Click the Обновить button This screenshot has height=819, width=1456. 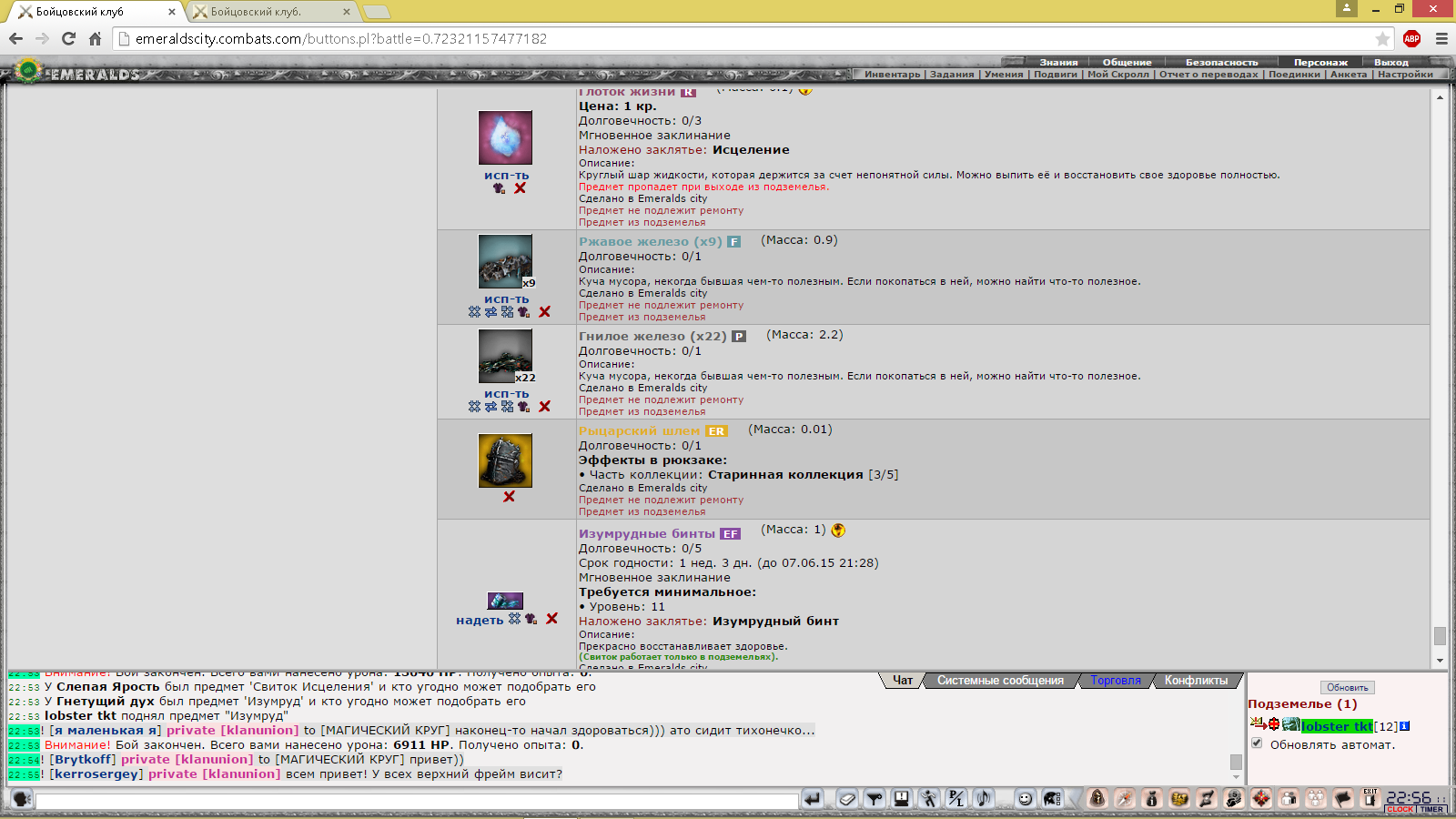1347,688
